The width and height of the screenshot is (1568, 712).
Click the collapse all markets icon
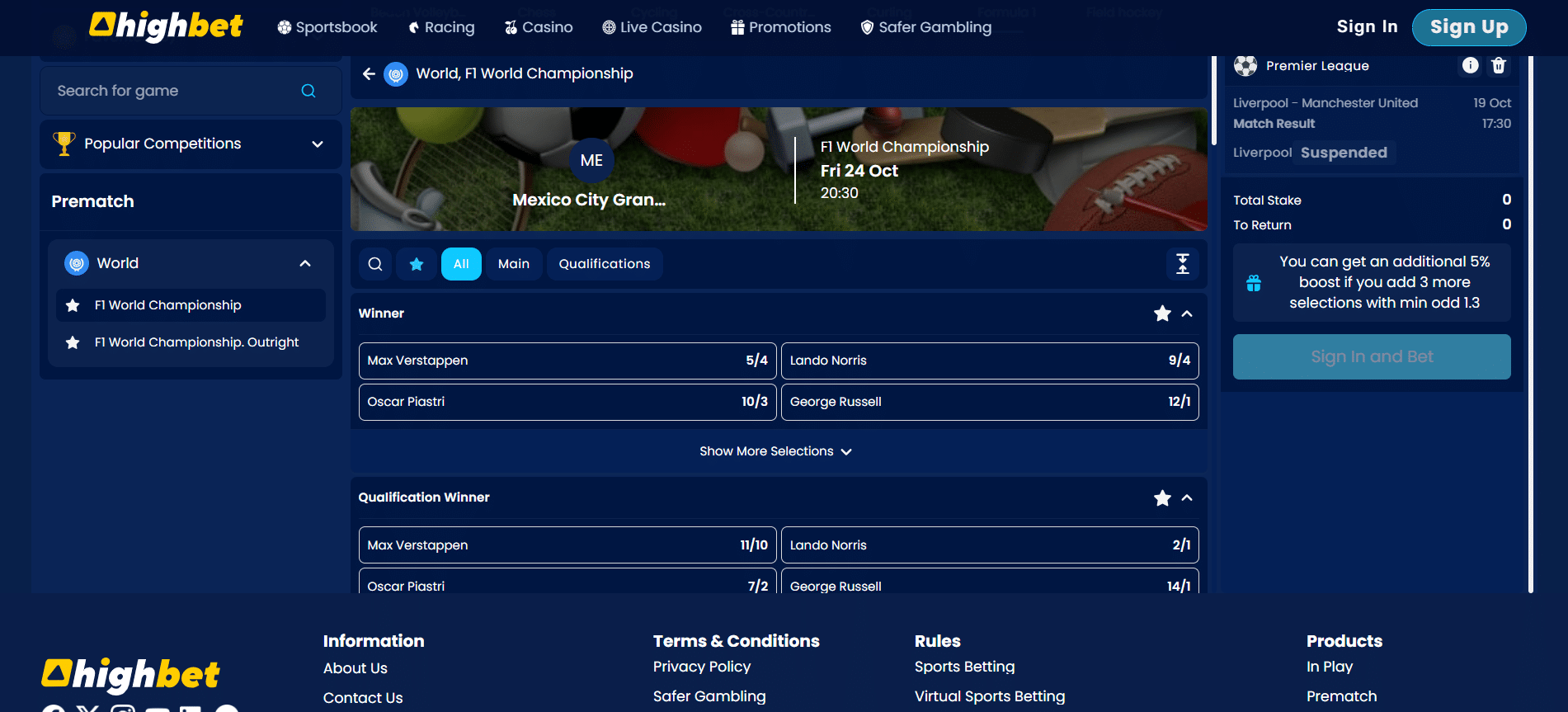coord(1182,264)
